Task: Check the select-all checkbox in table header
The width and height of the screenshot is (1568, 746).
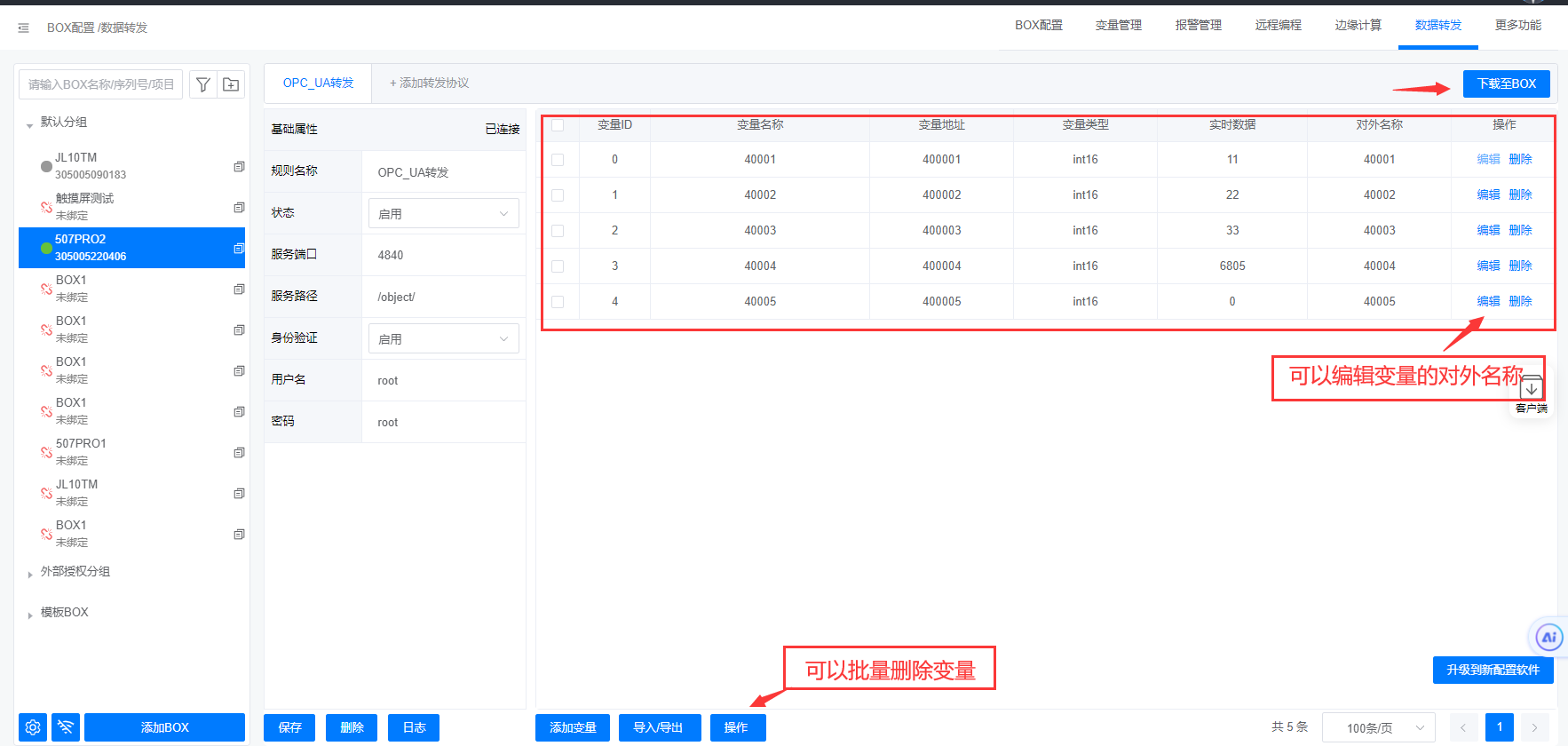Action: [x=558, y=125]
